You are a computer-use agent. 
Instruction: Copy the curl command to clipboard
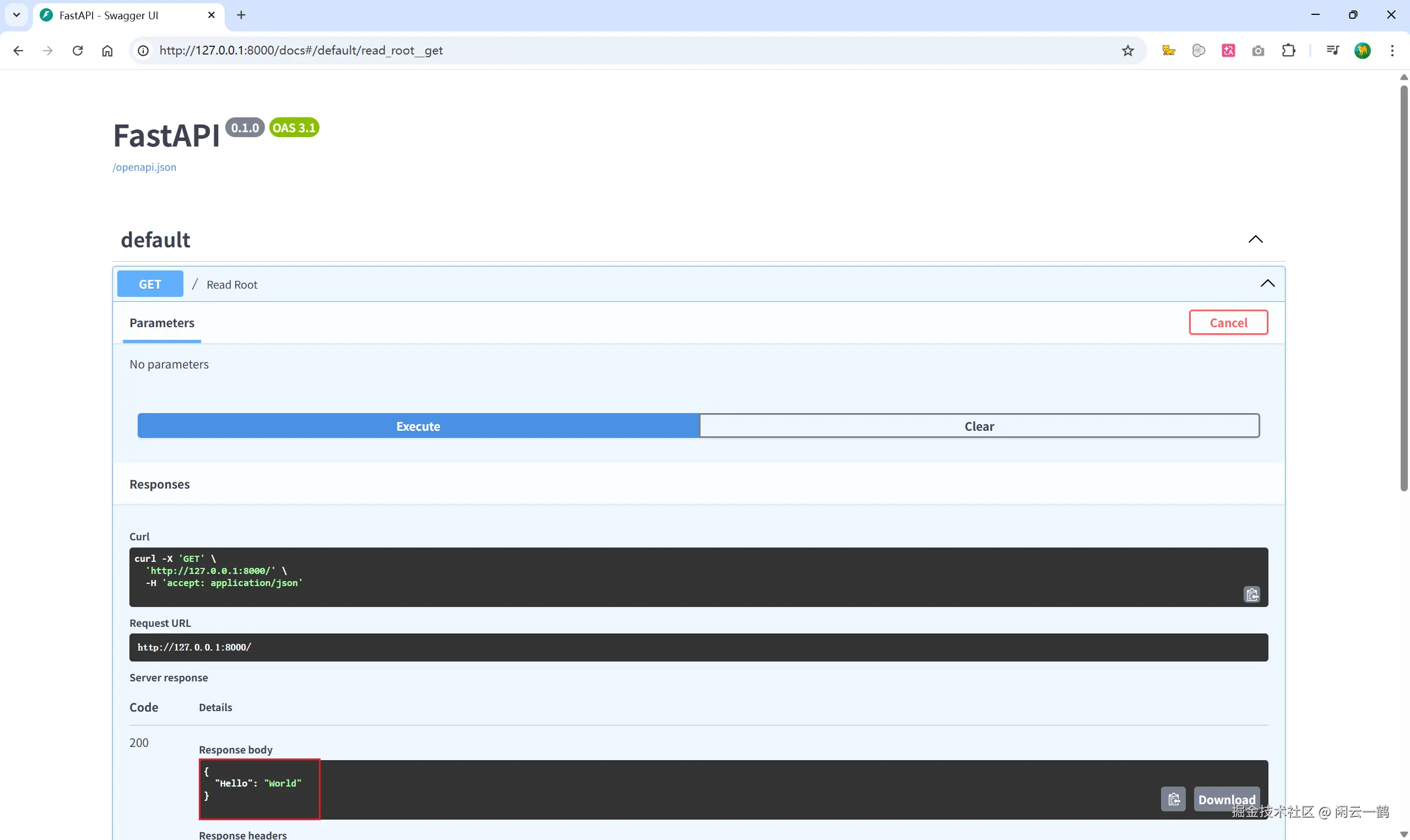(1251, 594)
